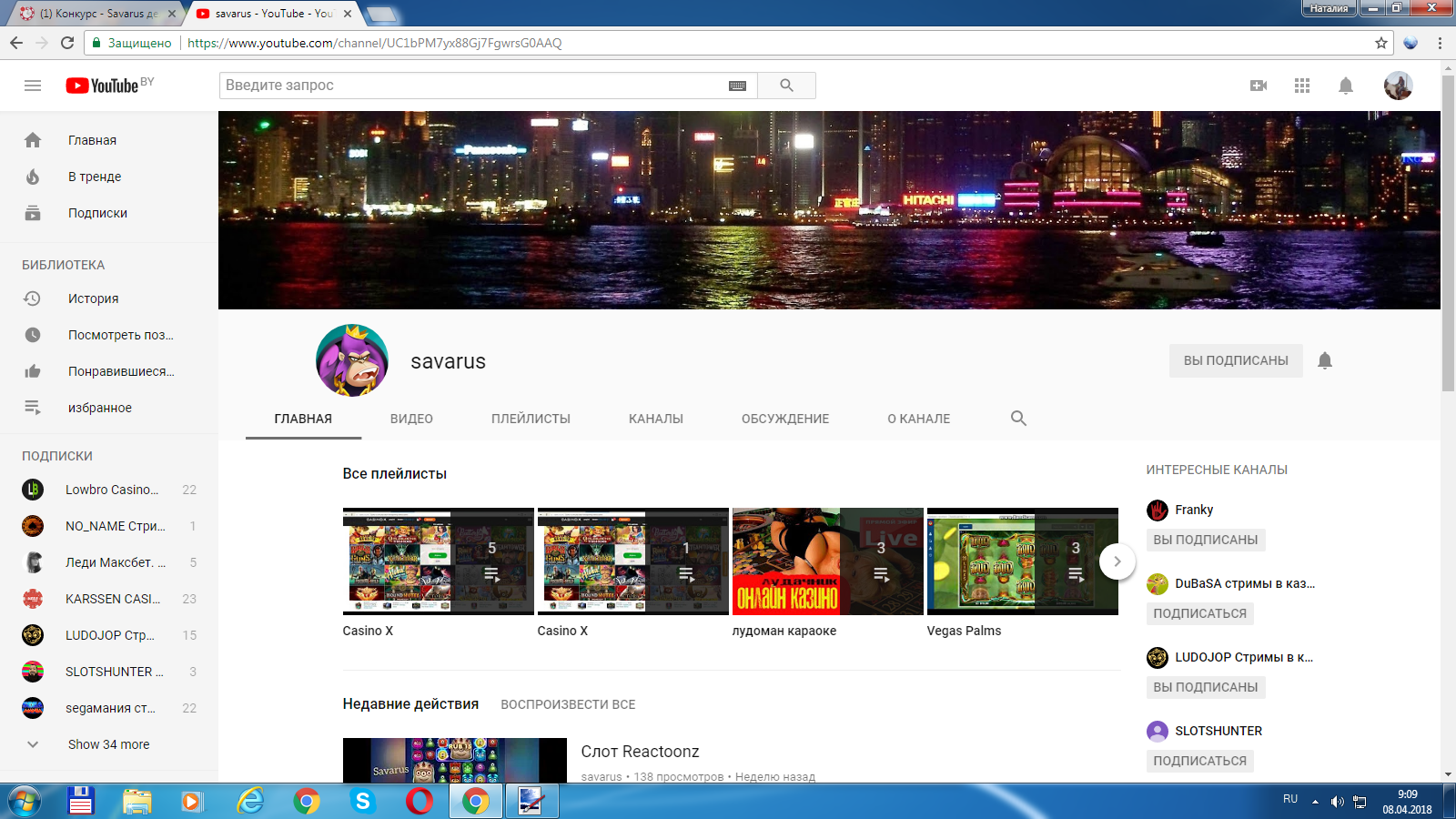Expand Show 34 more subscriptions
This screenshot has height=819, width=1456.
tap(108, 744)
